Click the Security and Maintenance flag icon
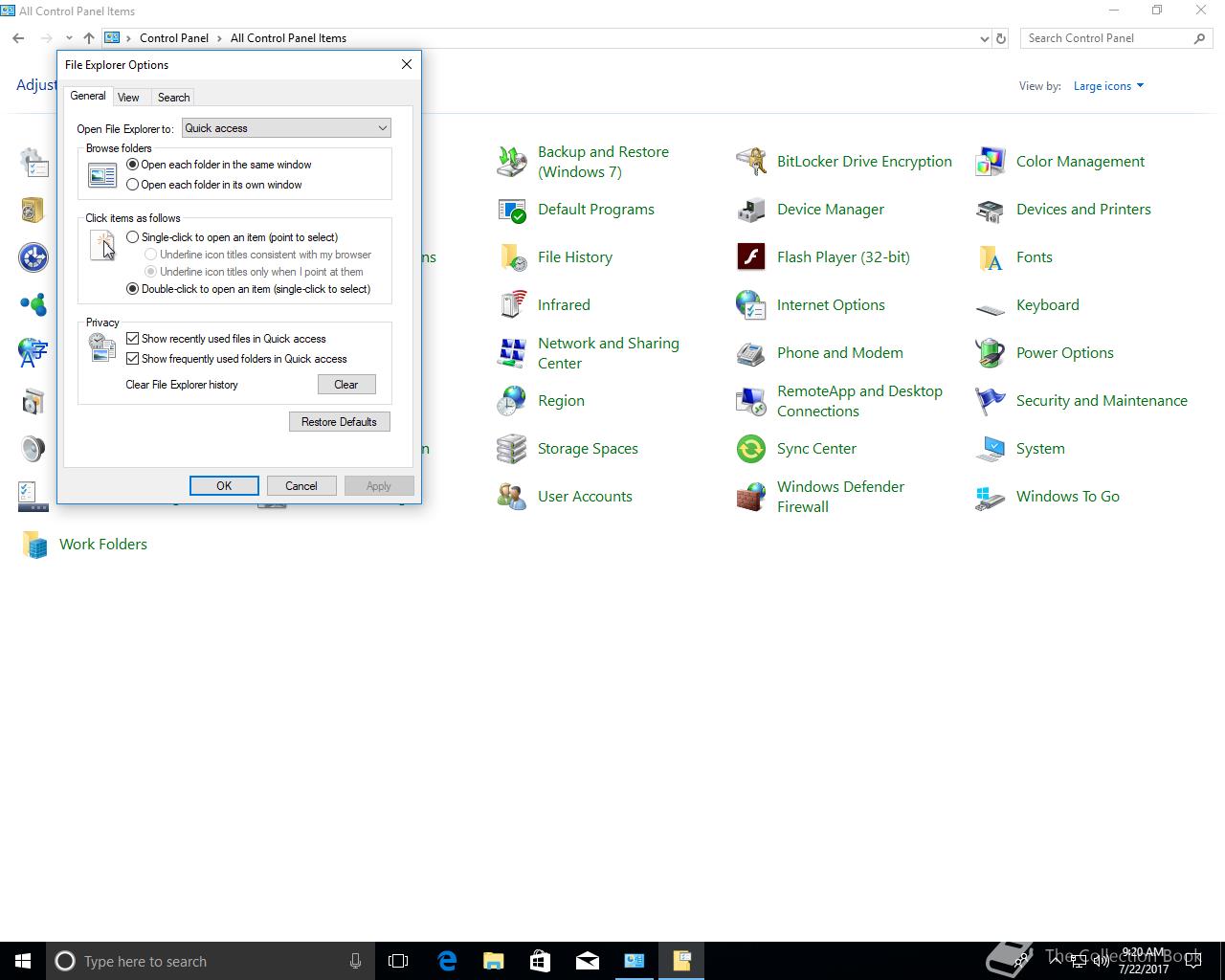The width and height of the screenshot is (1225, 980). (991, 401)
